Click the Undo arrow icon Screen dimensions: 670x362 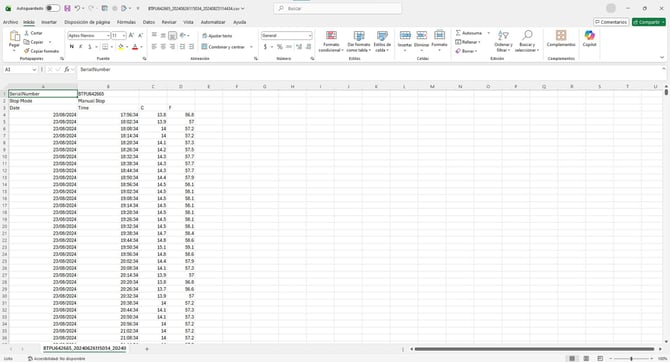click(77, 8)
